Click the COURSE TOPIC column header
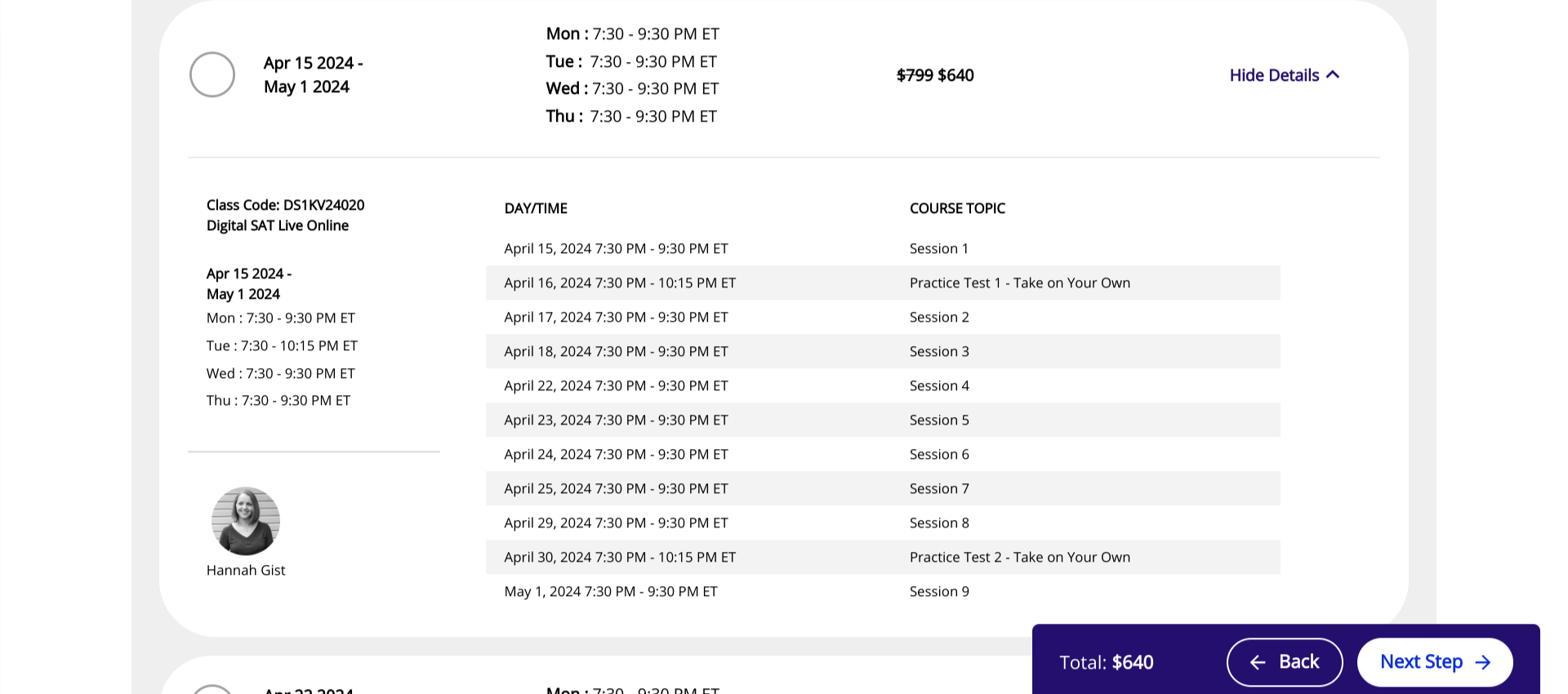 tap(957, 208)
